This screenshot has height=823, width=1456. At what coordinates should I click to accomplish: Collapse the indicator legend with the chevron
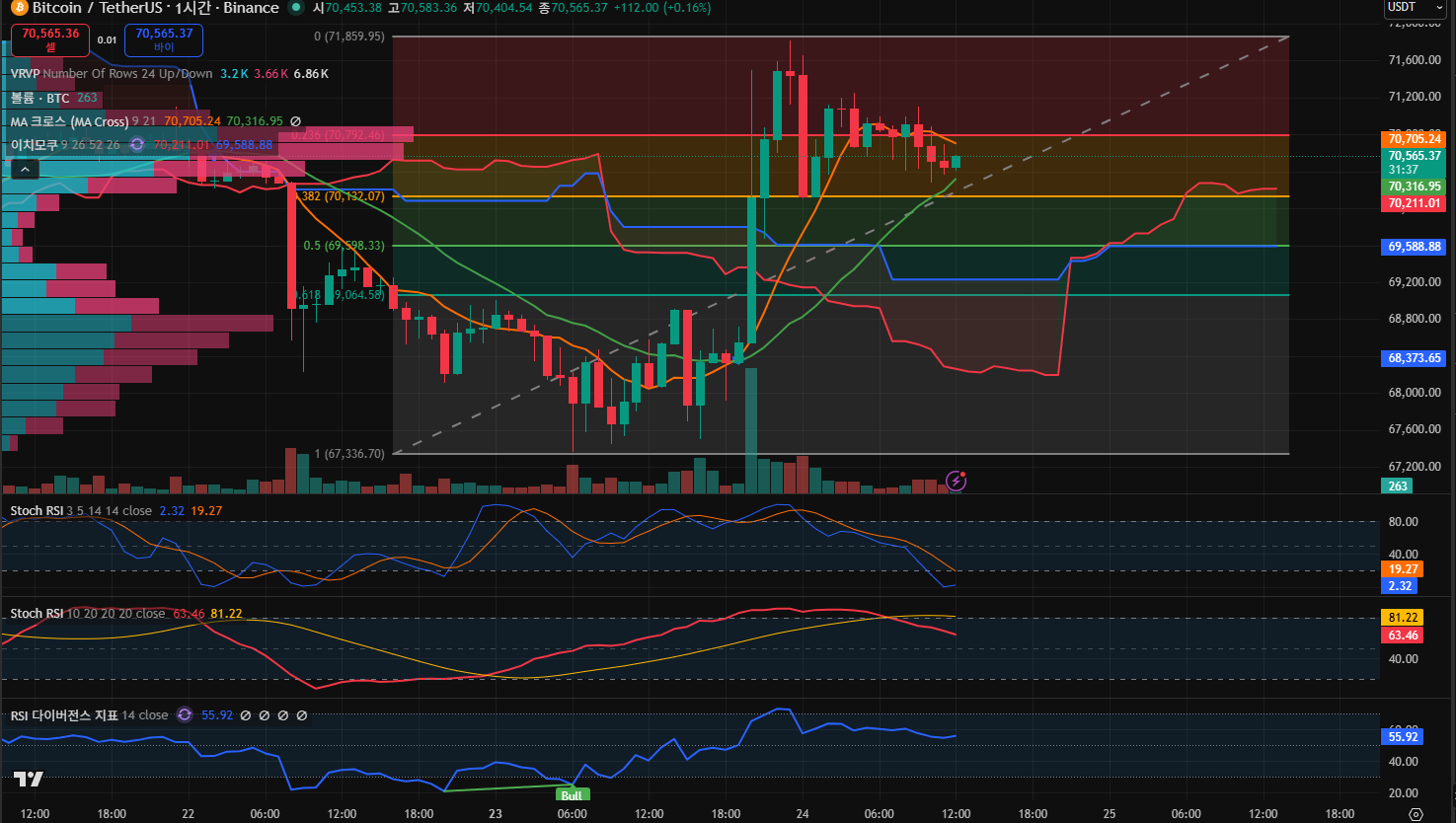(x=26, y=169)
